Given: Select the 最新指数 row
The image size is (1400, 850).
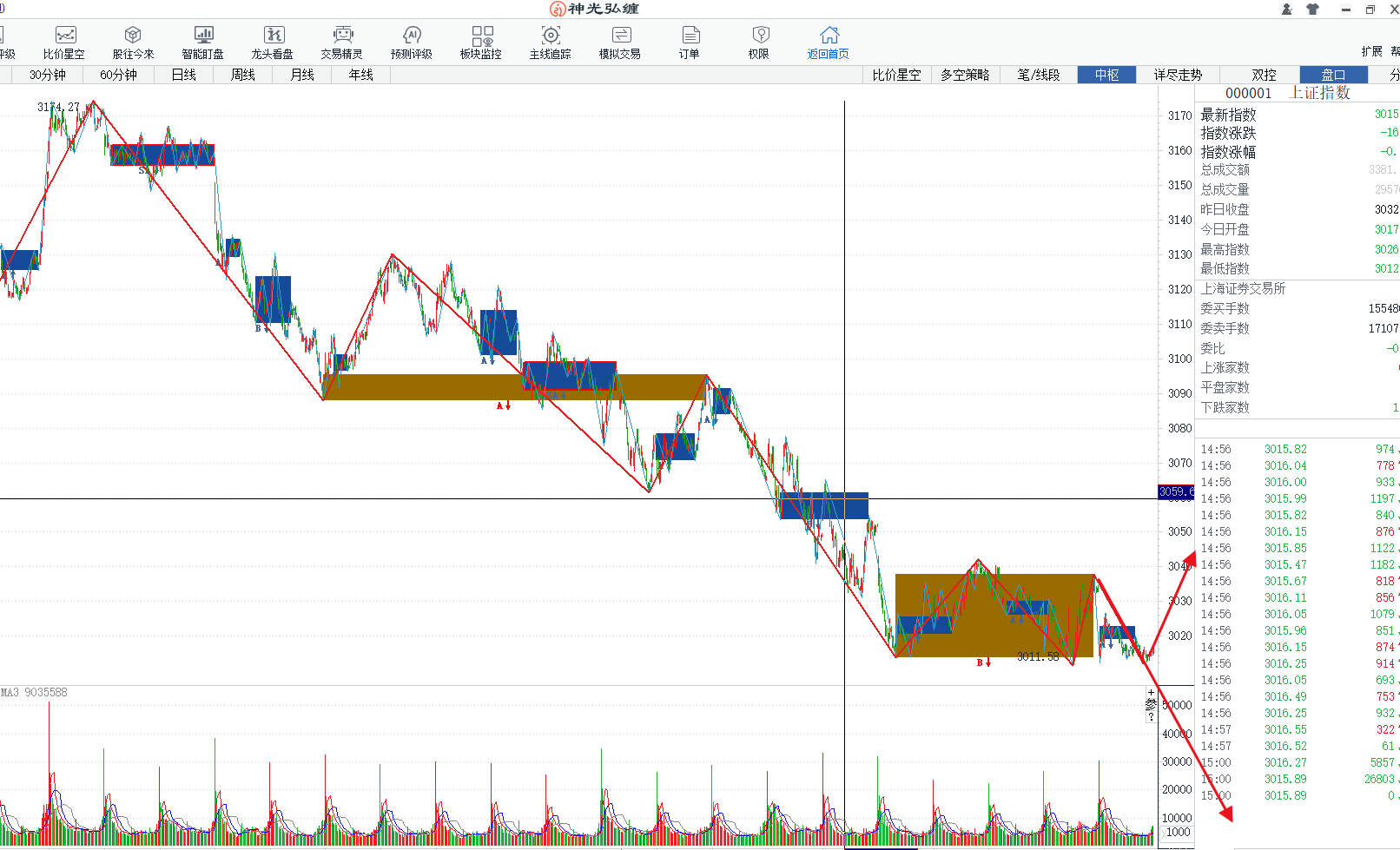Looking at the screenshot, I should [1298, 115].
